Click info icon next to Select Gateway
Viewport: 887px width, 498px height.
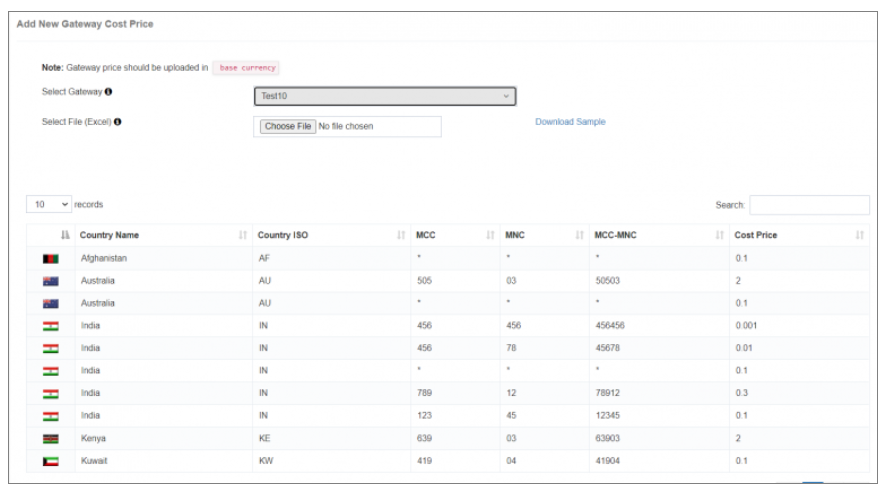pos(108,92)
